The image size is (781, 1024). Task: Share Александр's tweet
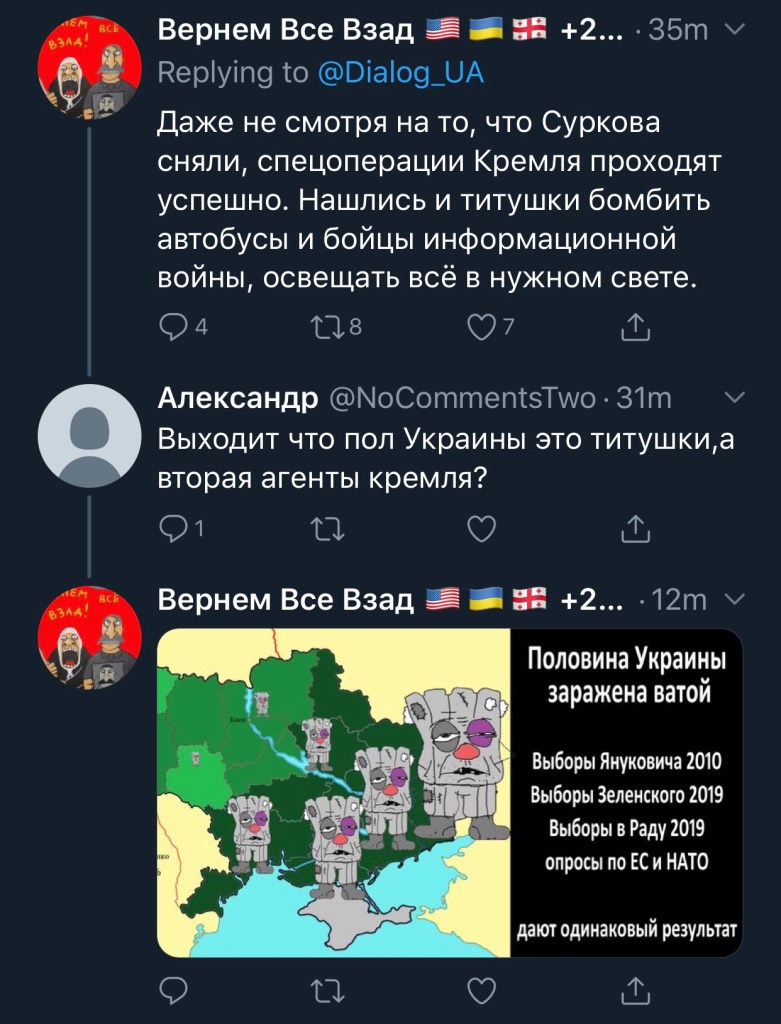[636, 528]
